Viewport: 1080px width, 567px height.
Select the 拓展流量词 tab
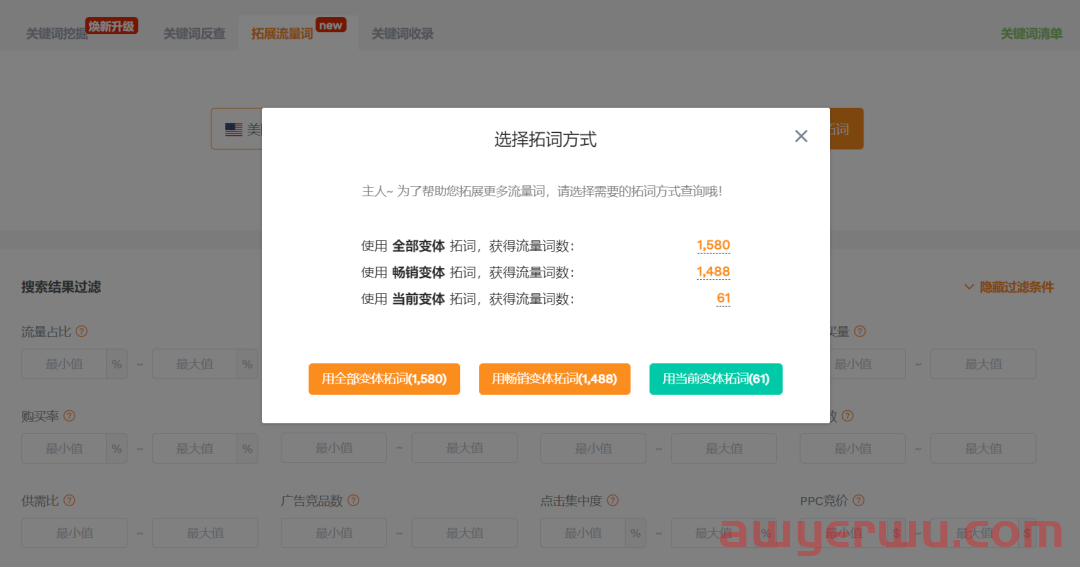(x=282, y=34)
